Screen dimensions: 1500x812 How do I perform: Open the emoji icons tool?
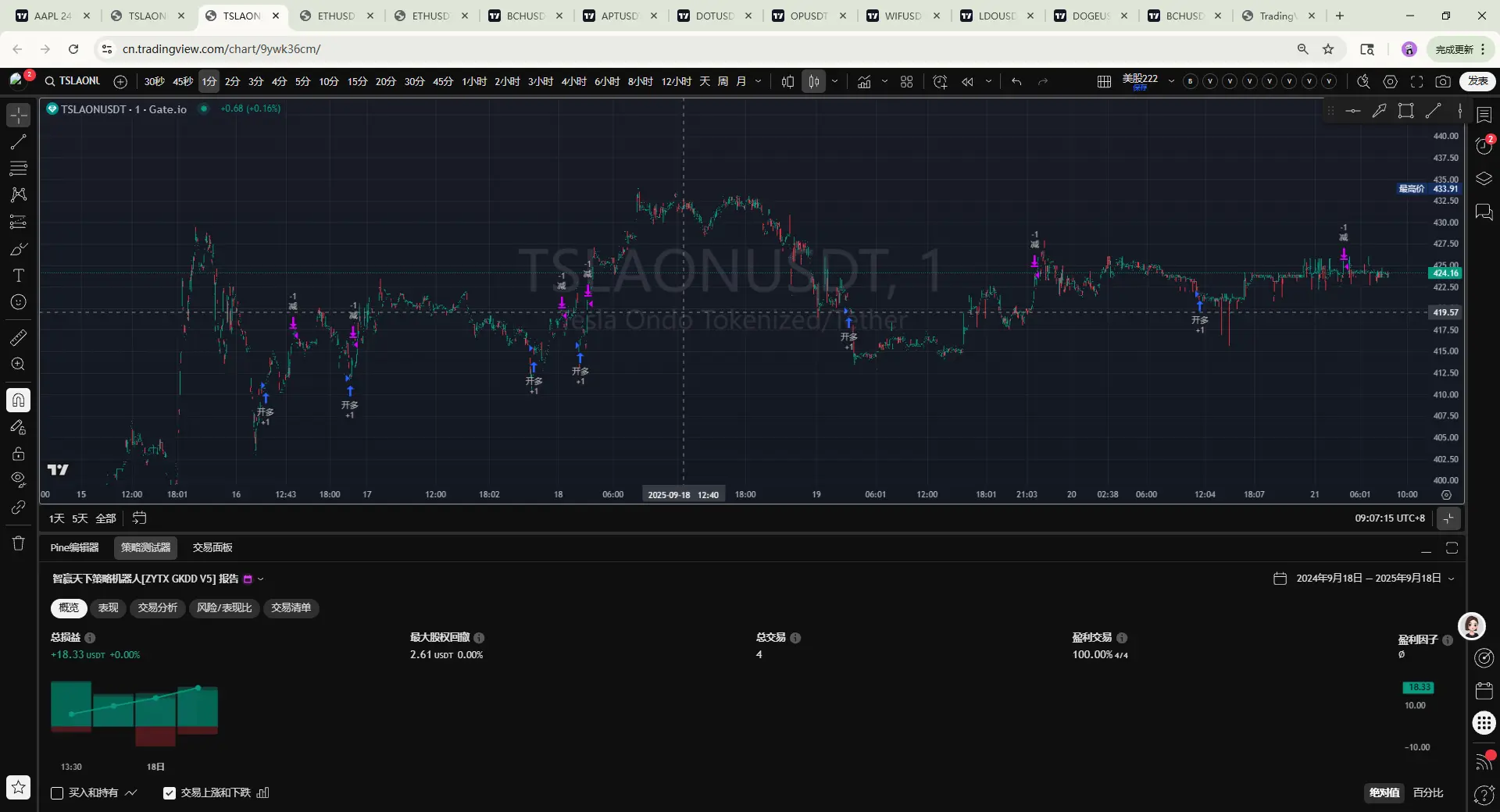coord(19,302)
